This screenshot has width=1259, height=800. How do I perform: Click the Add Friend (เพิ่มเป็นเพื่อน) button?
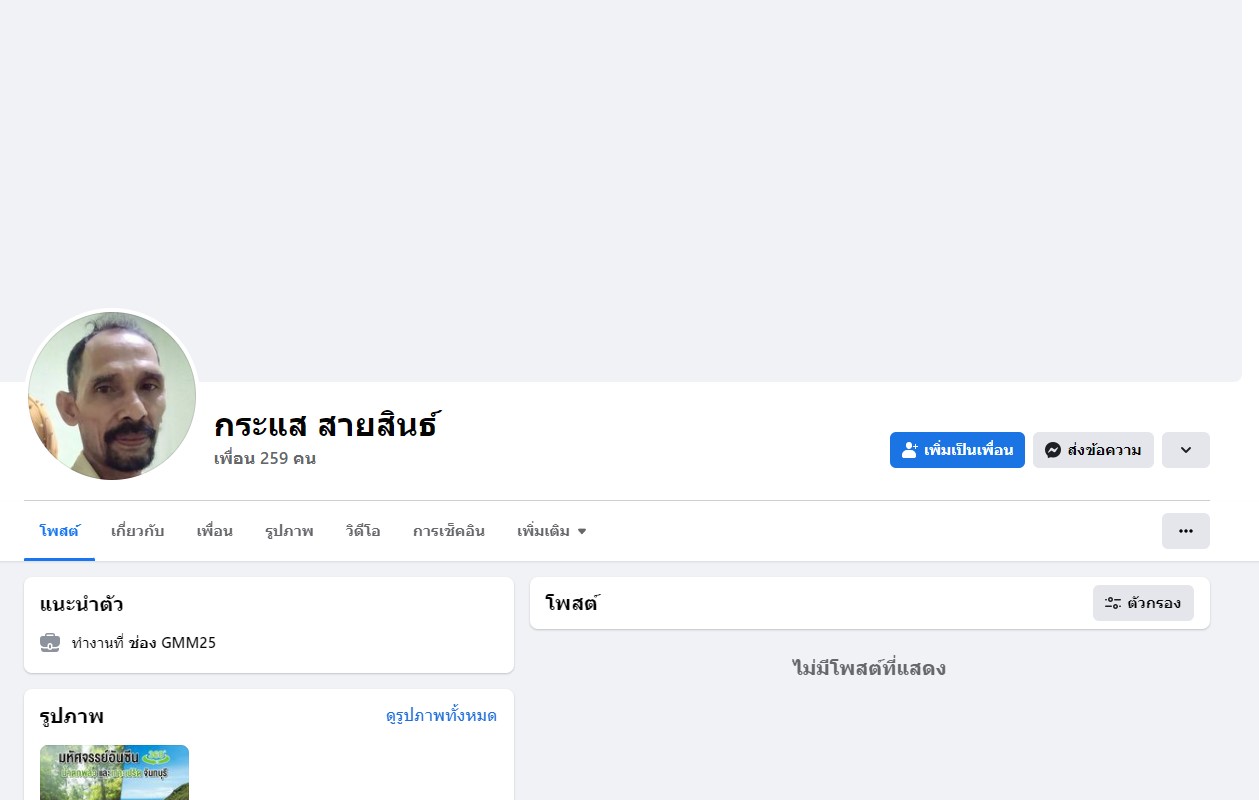[x=957, y=450]
